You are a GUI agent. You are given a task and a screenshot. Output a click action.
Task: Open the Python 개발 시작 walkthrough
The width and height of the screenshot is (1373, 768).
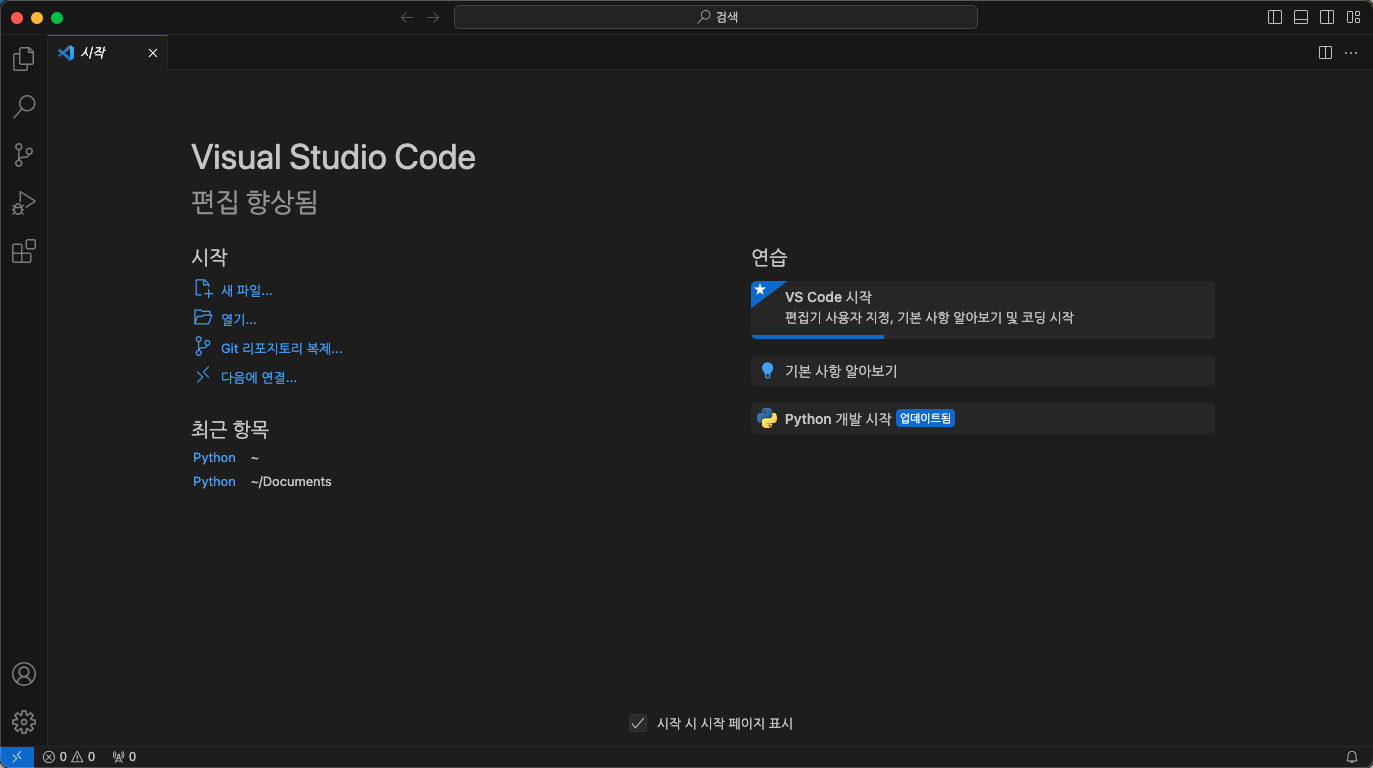click(x=982, y=418)
